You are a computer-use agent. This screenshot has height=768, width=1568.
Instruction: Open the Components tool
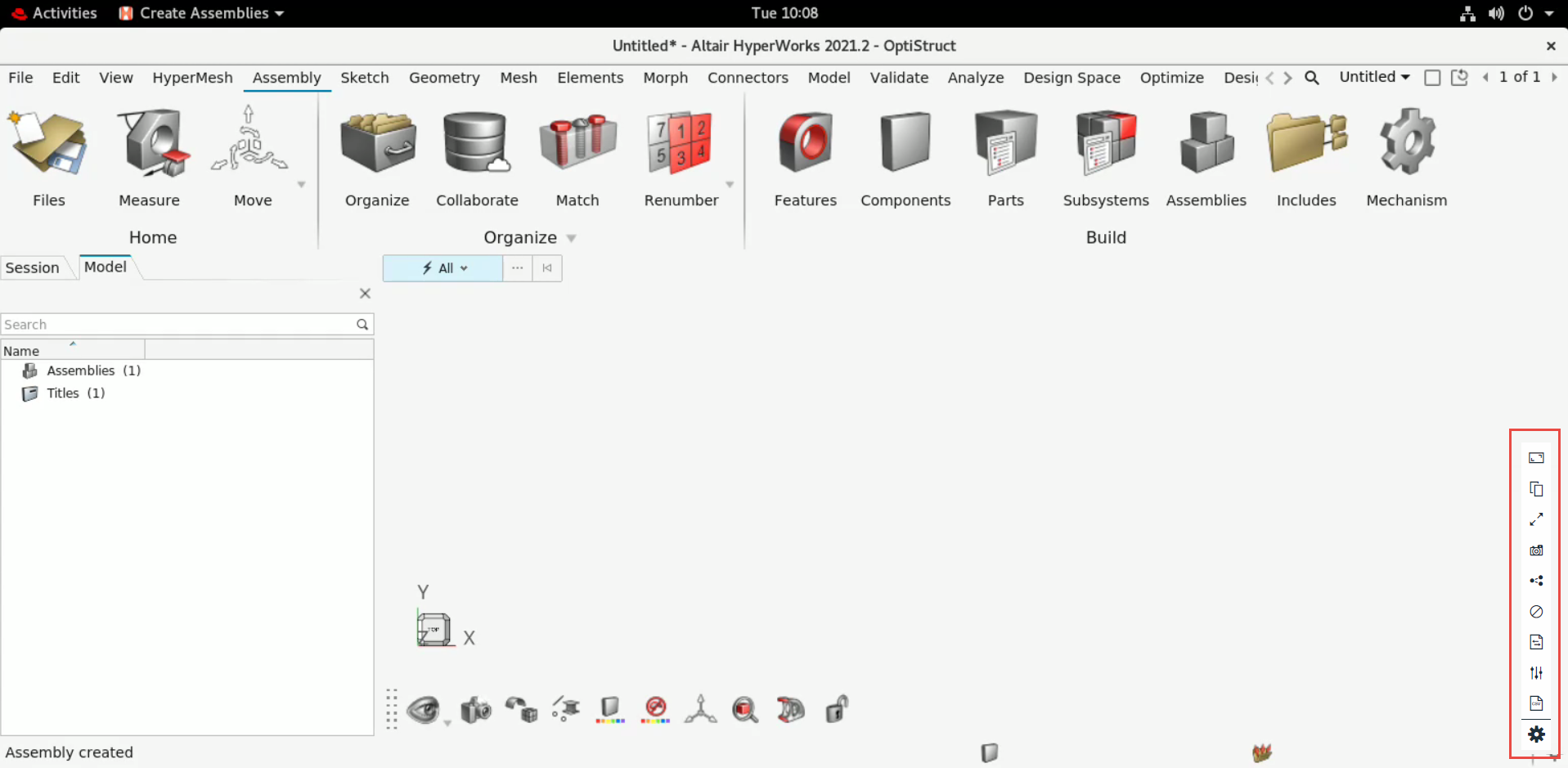905,141
